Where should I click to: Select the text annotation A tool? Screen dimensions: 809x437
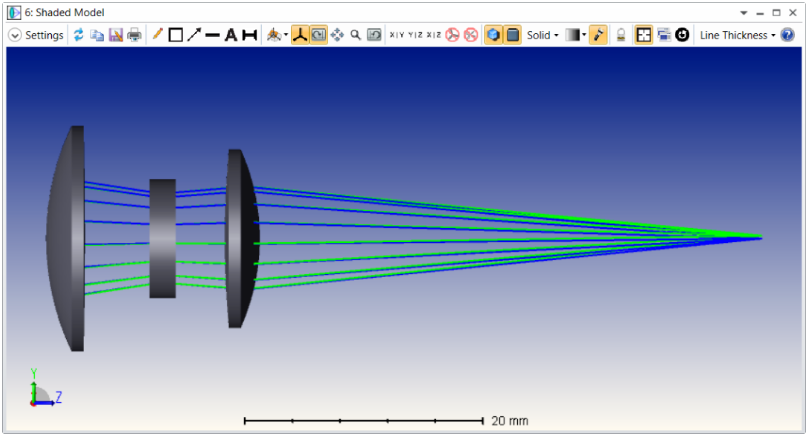click(231, 35)
